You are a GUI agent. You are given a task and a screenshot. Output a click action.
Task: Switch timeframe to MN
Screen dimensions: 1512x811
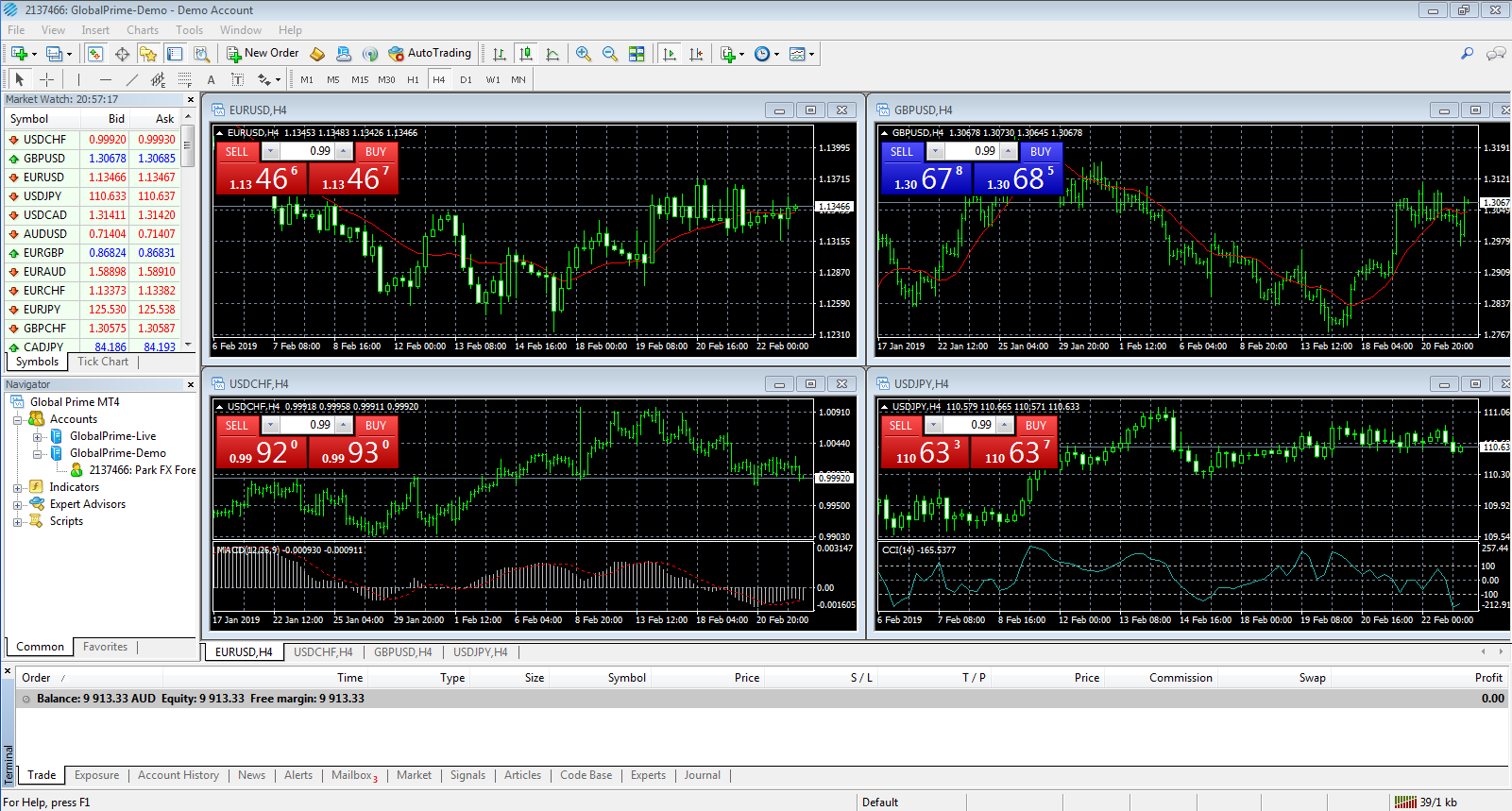point(518,79)
